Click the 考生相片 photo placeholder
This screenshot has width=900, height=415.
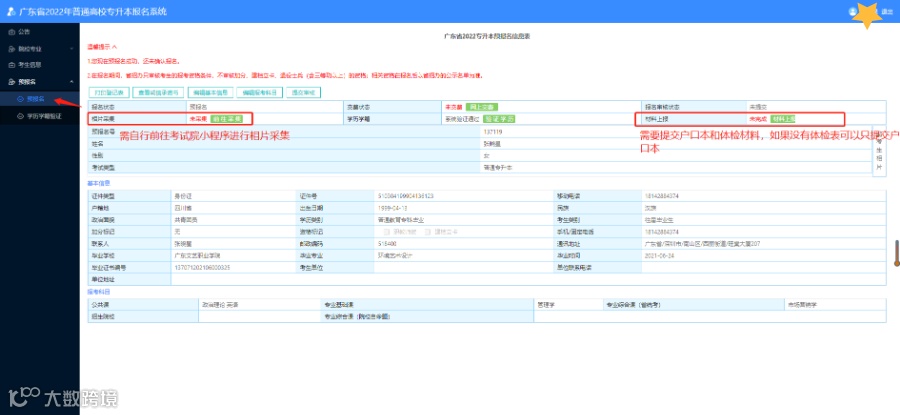tap(878, 150)
